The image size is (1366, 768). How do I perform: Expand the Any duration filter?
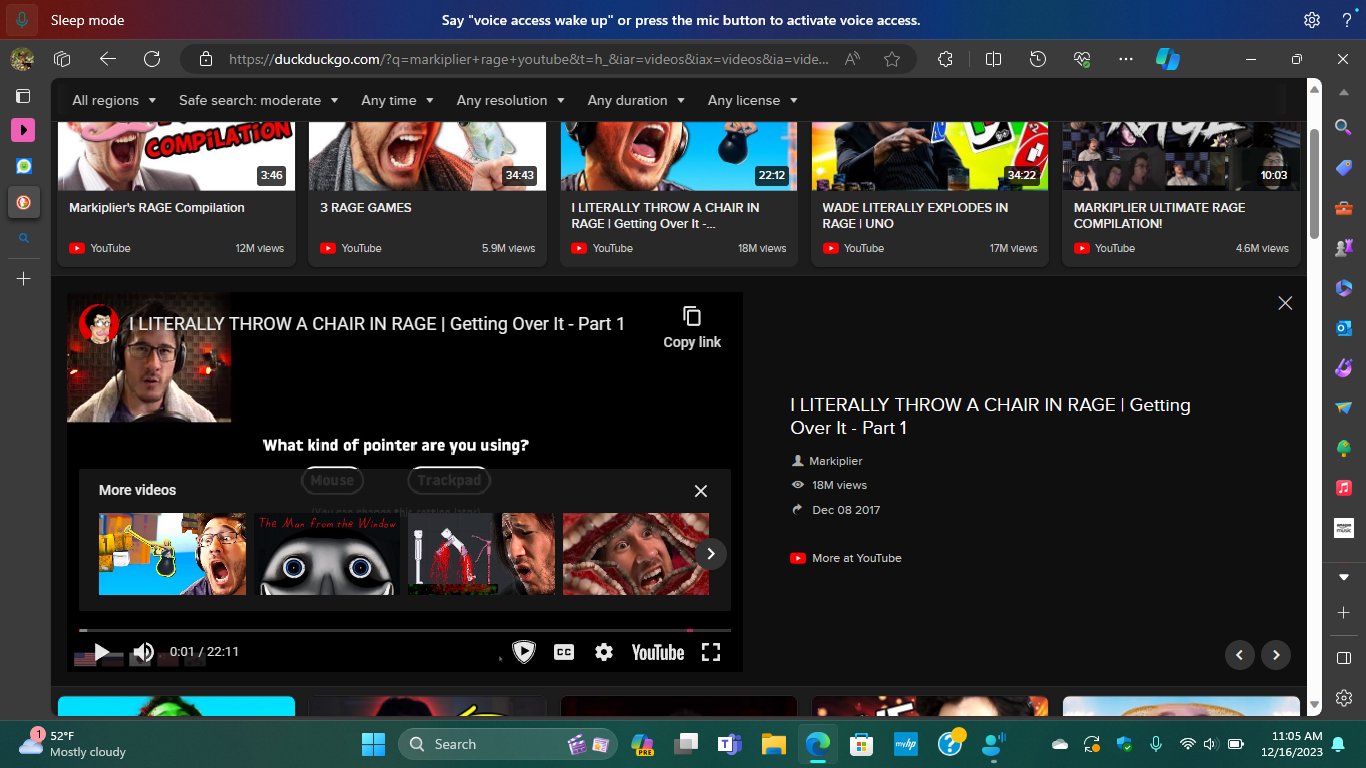637,100
